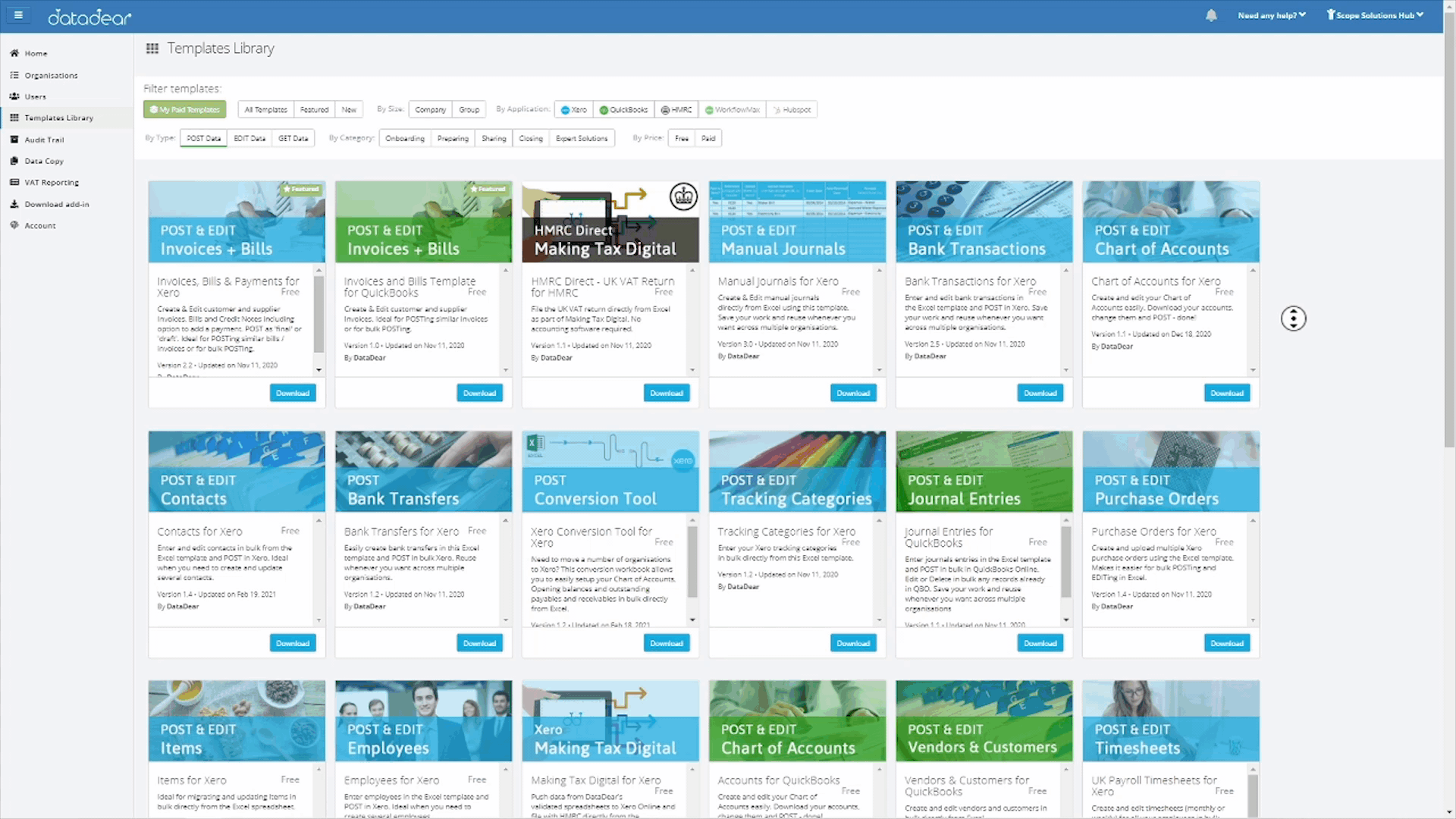The width and height of the screenshot is (1456, 819).
Task: Click the HMRC crown badge icon
Action: [x=683, y=197]
